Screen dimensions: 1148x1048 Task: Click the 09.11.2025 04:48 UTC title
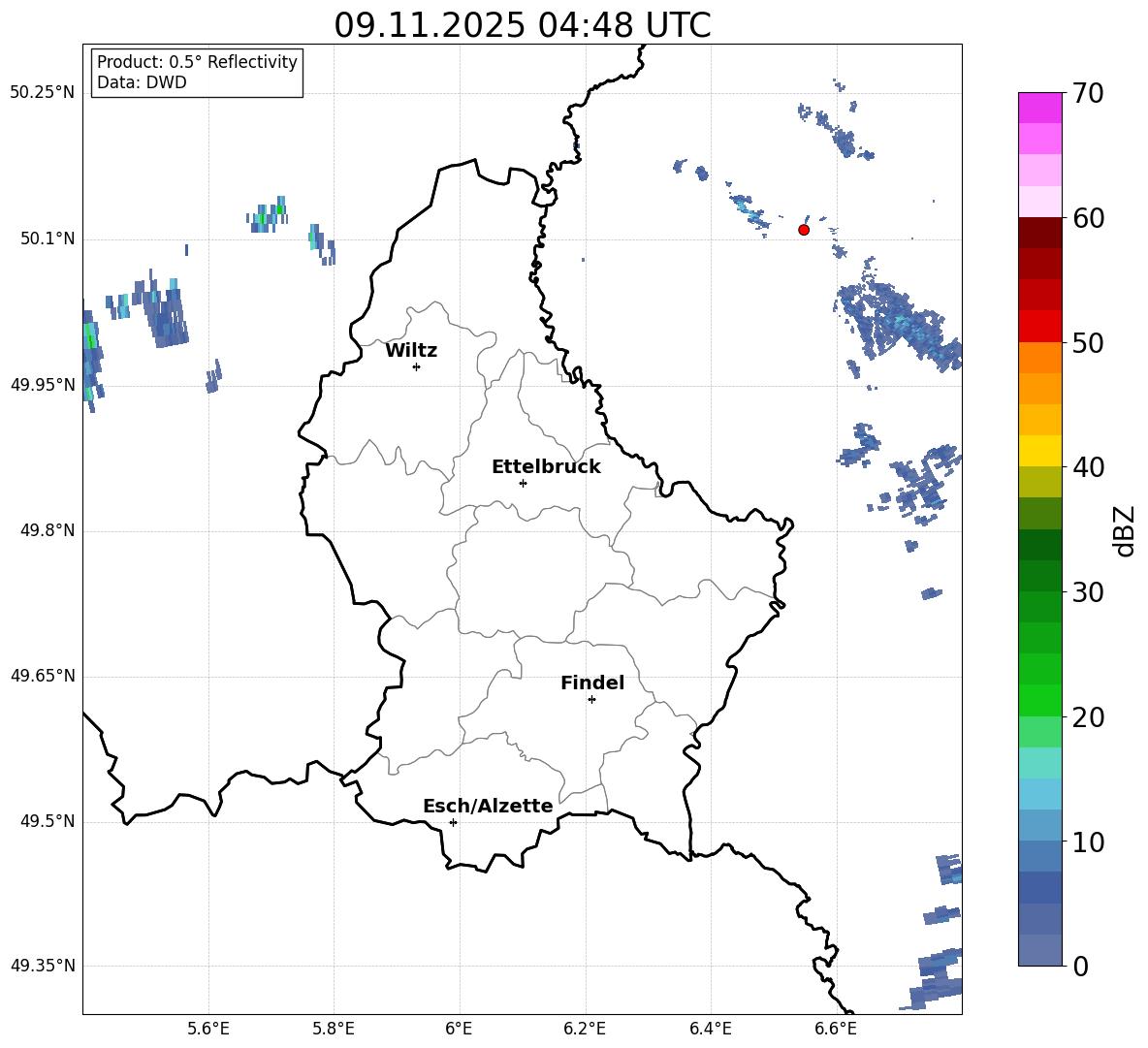click(522, 24)
